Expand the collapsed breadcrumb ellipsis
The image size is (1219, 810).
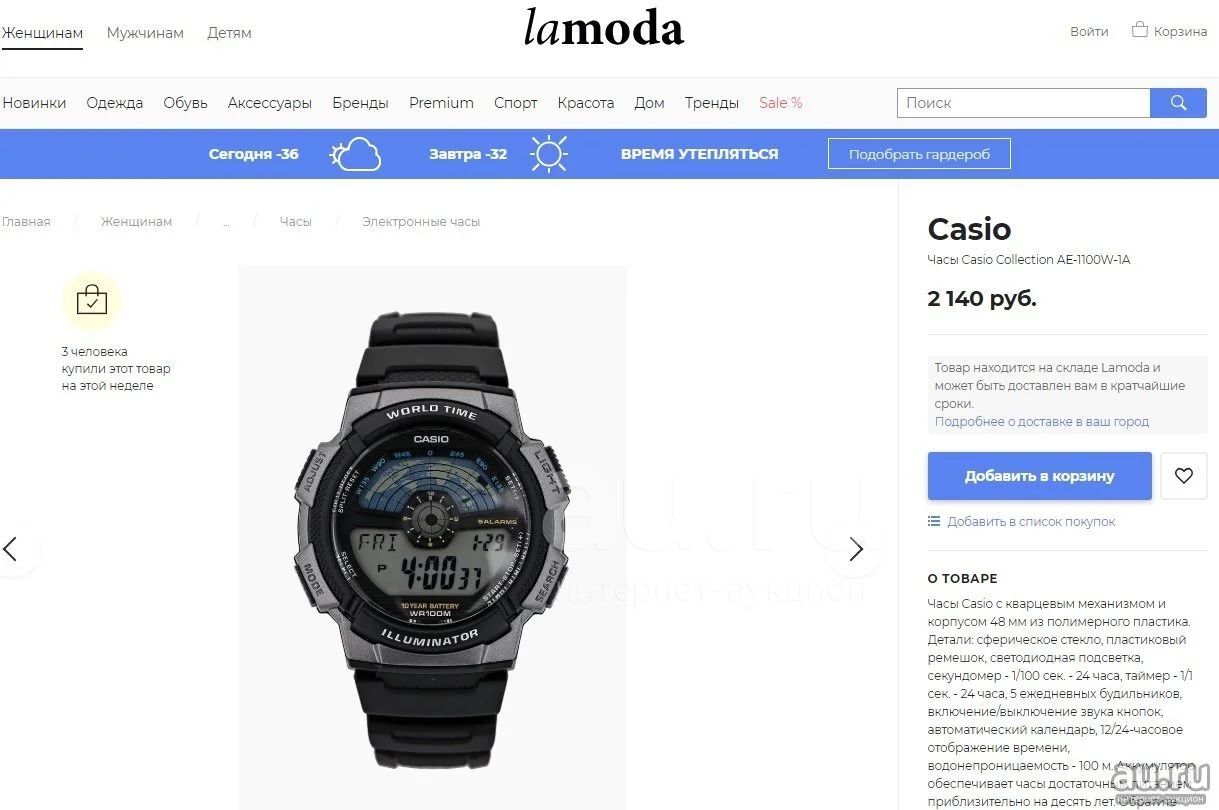pos(226,222)
